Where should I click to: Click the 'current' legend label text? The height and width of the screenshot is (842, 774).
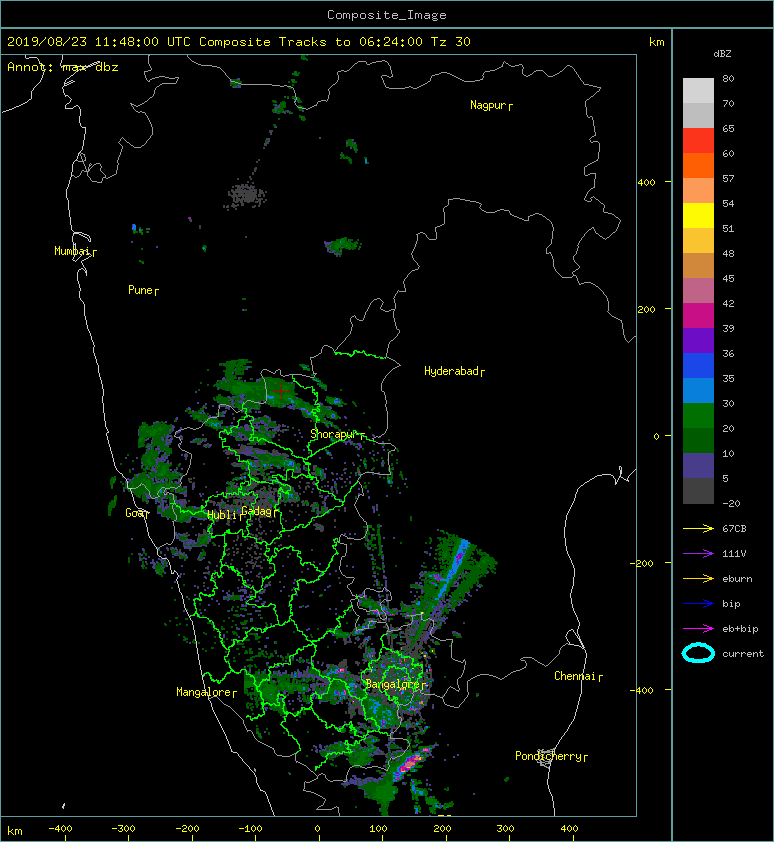tap(743, 654)
